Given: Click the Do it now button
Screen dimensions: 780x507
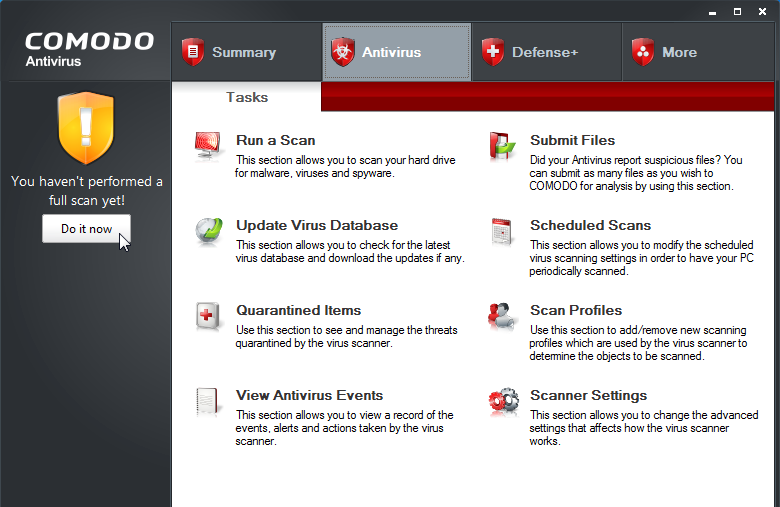Looking at the screenshot, I should pyautogui.click(x=87, y=229).
